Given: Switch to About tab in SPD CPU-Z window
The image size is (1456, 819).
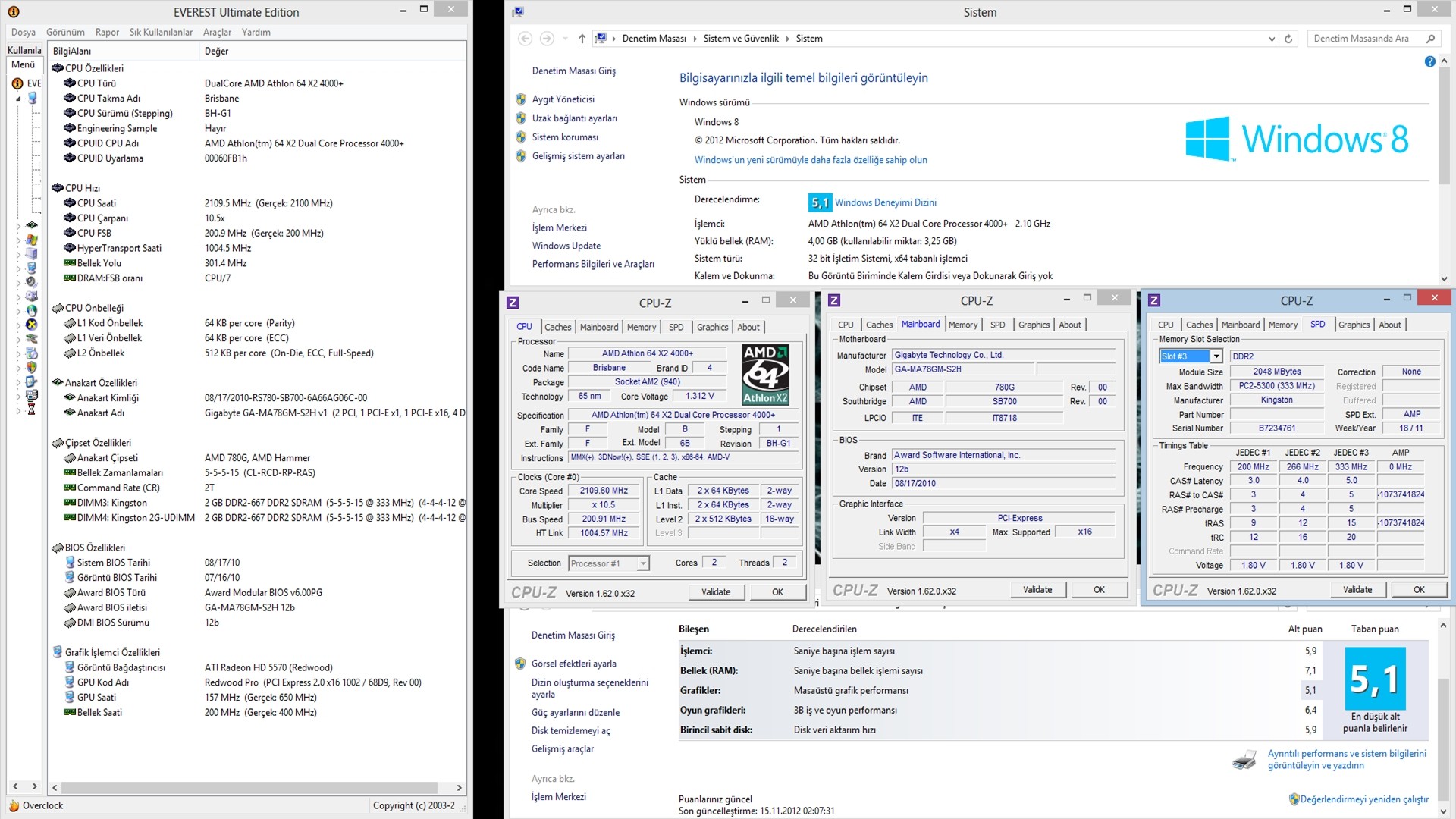Looking at the screenshot, I should (x=1390, y=325).
